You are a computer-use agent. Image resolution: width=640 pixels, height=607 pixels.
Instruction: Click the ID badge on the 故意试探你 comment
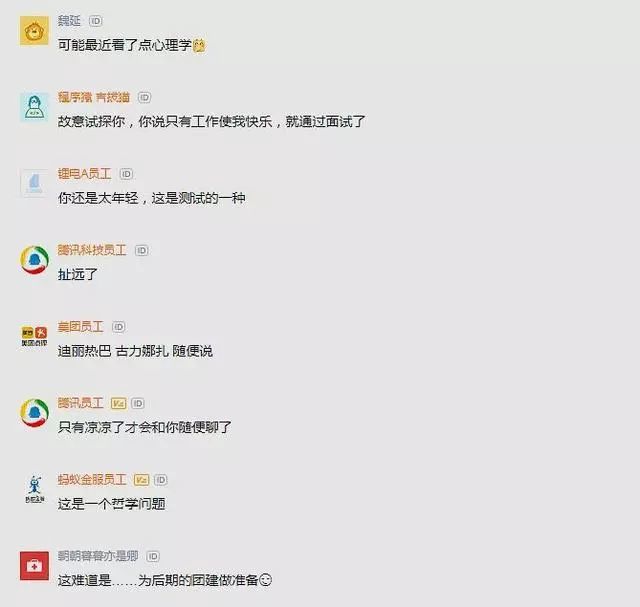(x=144, y=98)
